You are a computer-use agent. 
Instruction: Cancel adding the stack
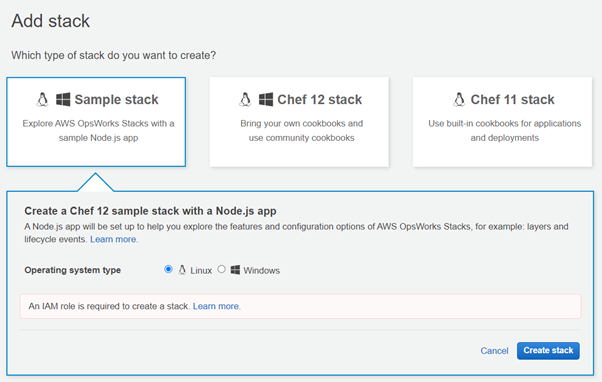[494, 351]
